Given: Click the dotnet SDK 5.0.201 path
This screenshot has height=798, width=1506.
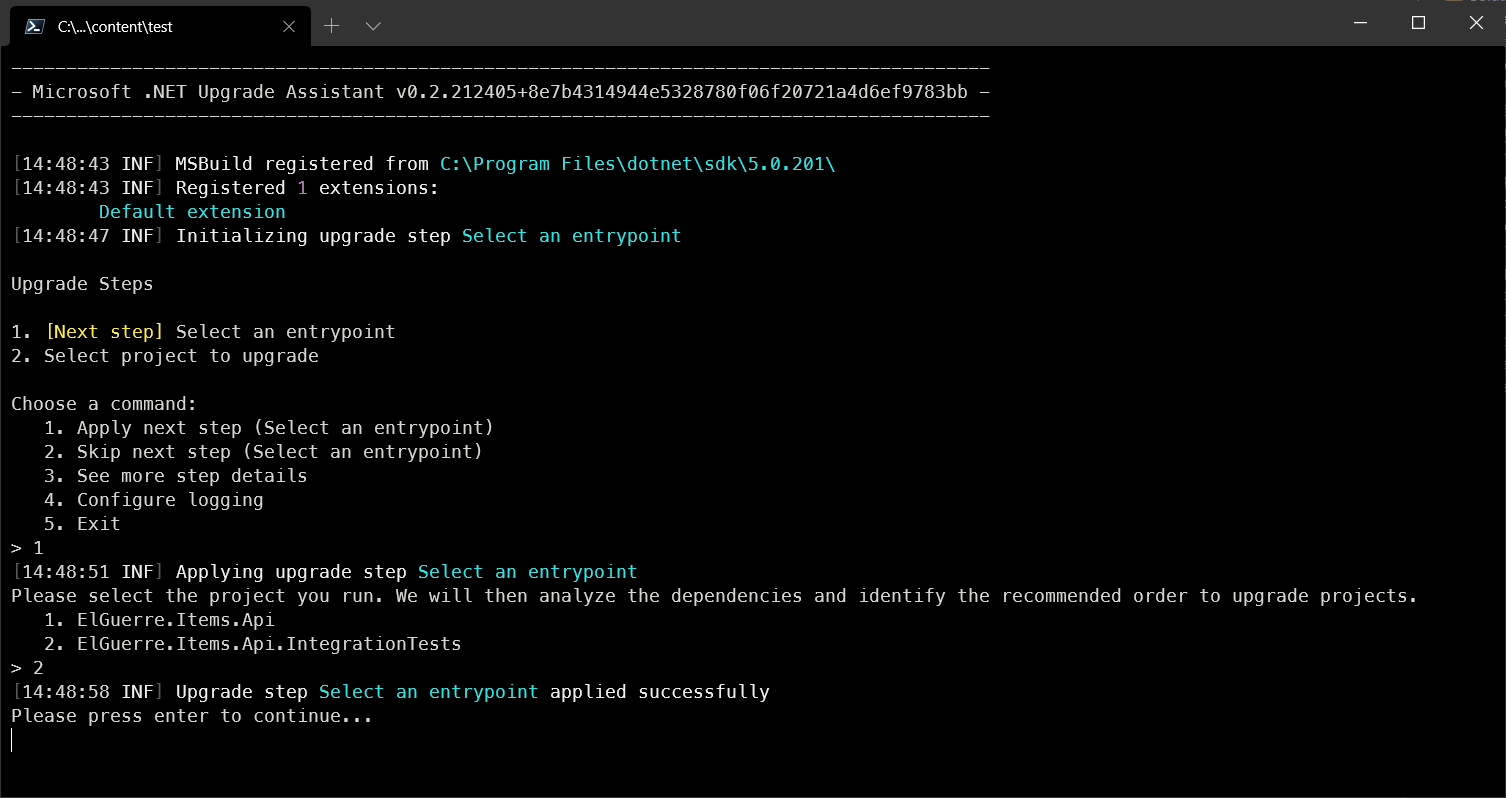Looking at the screenshot, I should 637,164.
